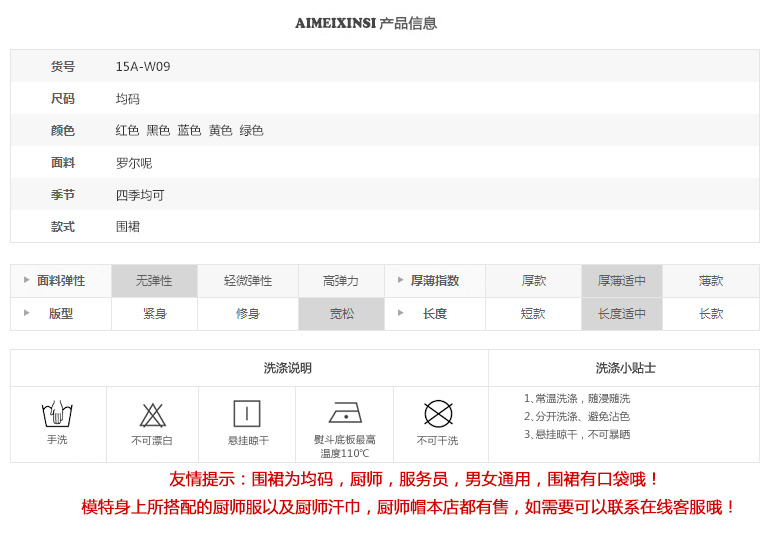Click the 尺码 label
780x543 pixels.
pos(63,99)
